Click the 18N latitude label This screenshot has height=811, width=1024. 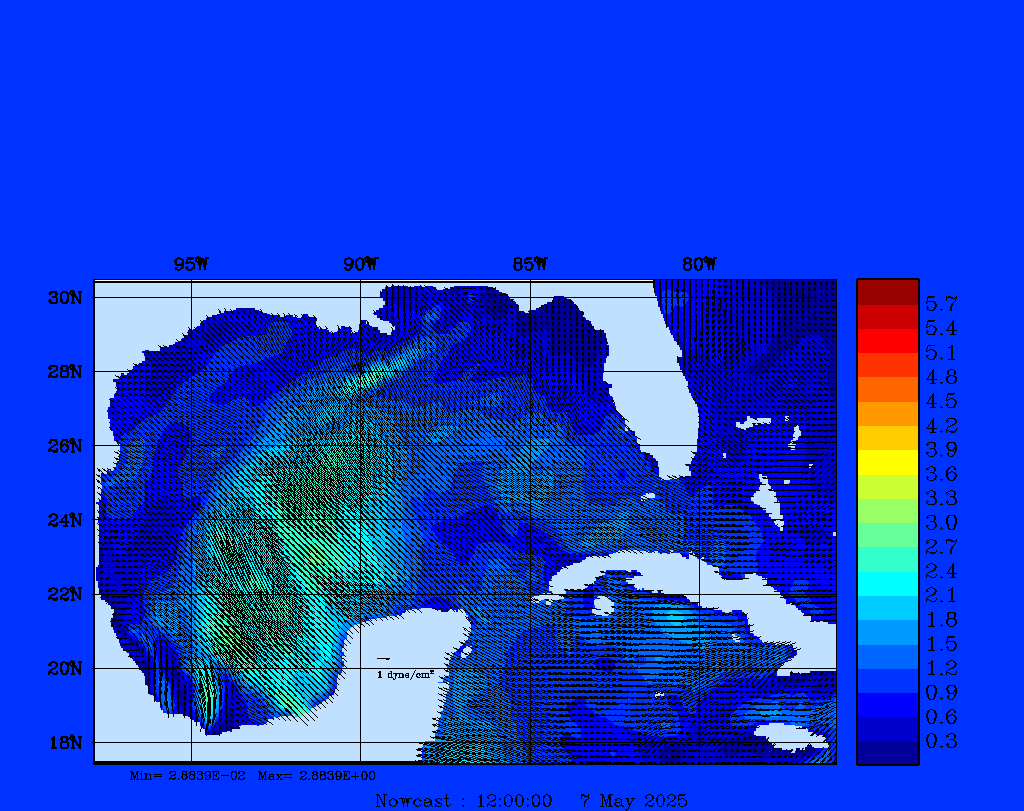tap(64, 742)
